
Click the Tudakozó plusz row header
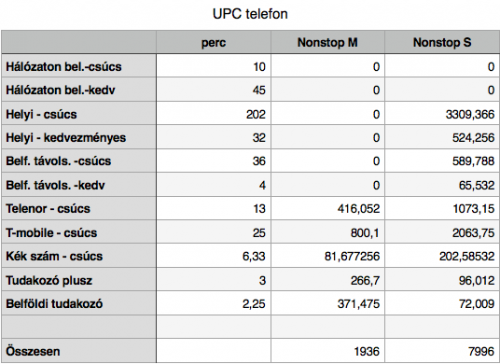point(79,280)
